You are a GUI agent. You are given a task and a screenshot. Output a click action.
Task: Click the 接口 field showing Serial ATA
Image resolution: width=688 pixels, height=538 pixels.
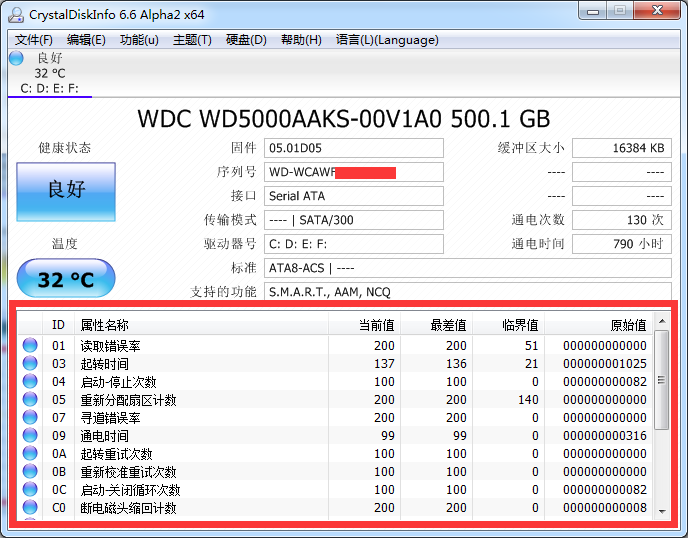[354, 196]
